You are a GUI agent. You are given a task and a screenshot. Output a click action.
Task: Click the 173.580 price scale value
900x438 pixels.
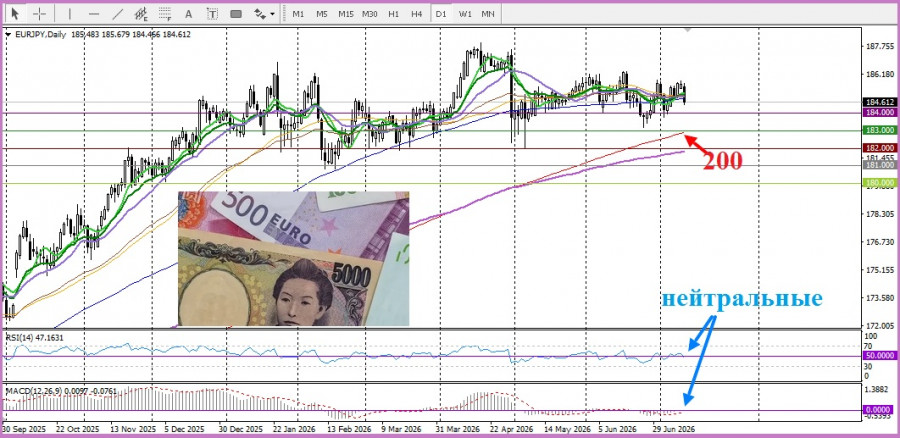tap(879, 297)
